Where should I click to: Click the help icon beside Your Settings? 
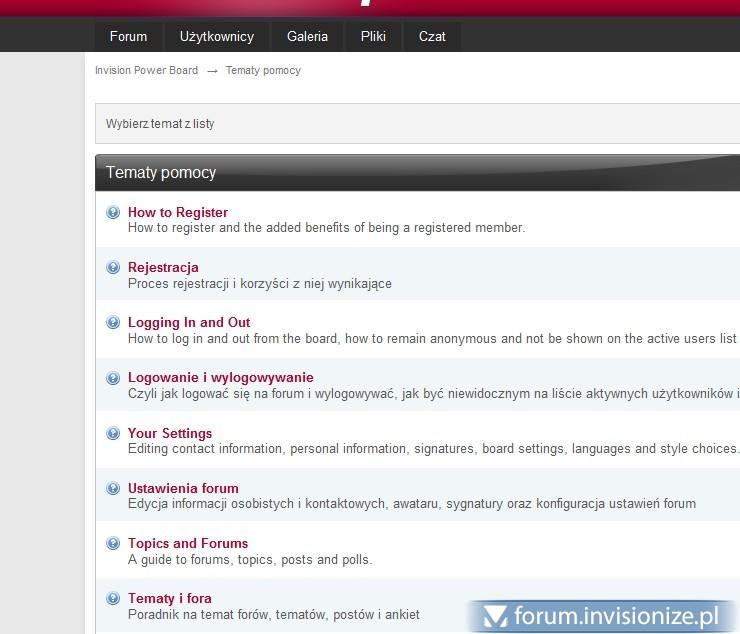coord(113,433)
